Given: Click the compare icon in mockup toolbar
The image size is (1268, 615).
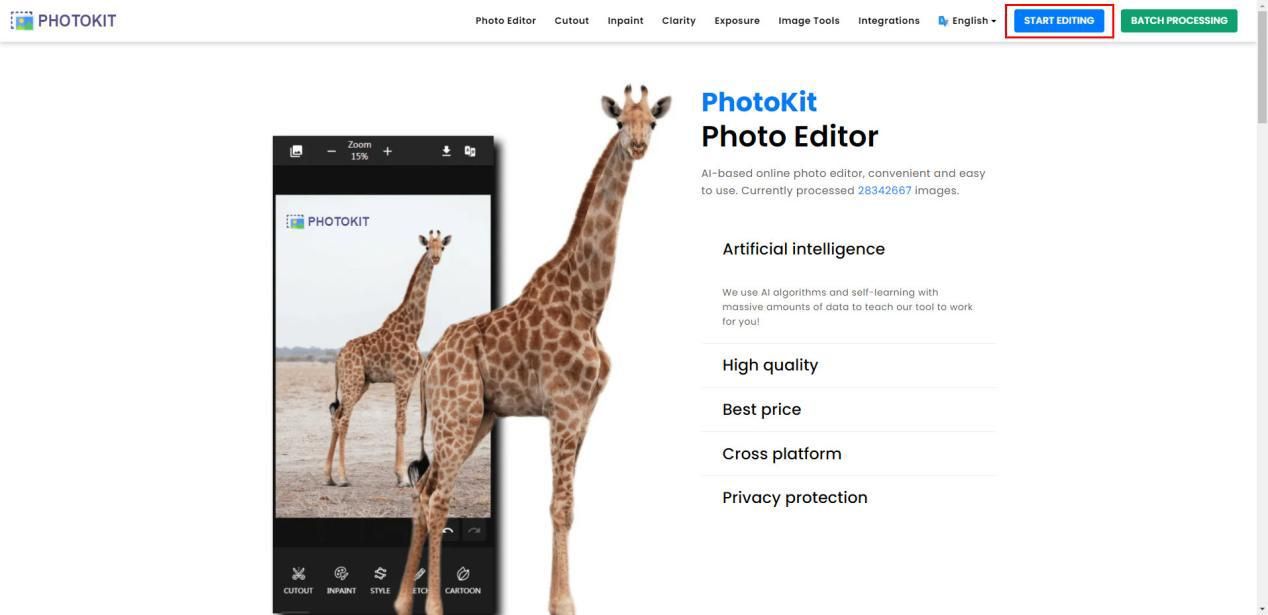Looking at the screenshot, I should click(x=470, y=151).
